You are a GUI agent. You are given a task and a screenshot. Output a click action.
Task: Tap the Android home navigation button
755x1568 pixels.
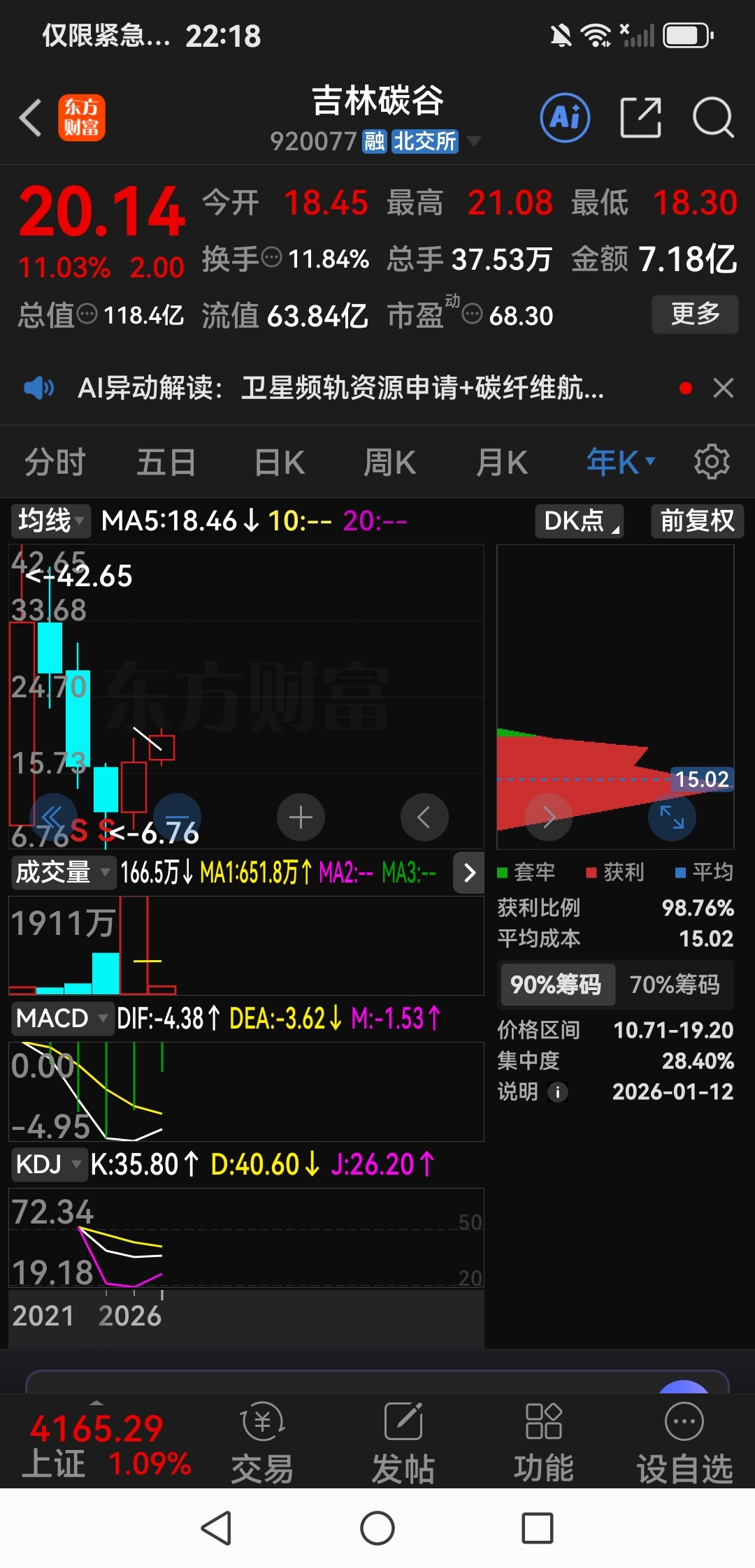pos(377,1528)
